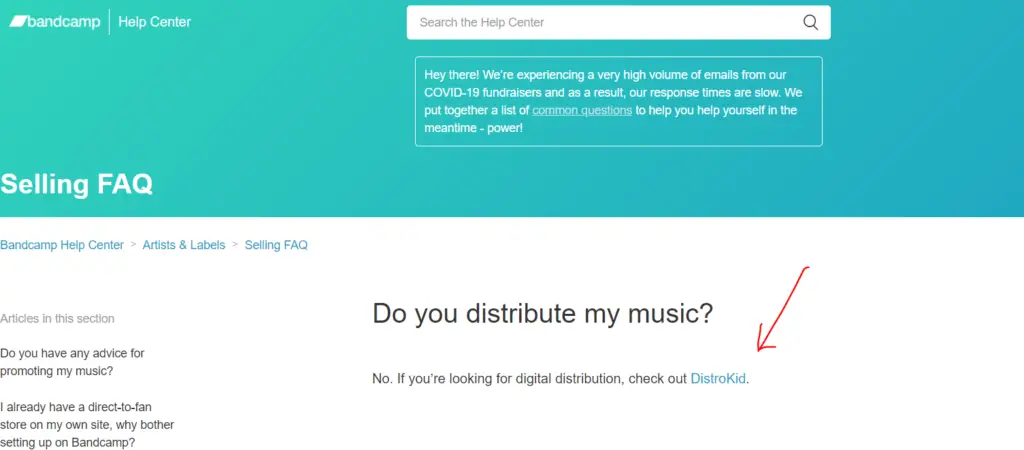Open the DistroKid link
This screenshot has height=450, width=1024.
(718, 378)
